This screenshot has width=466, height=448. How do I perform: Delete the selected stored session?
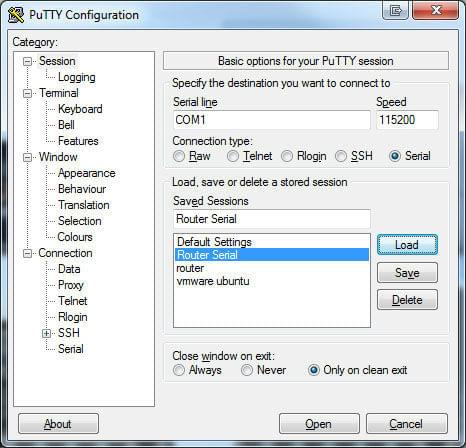[x=407, y=300]
